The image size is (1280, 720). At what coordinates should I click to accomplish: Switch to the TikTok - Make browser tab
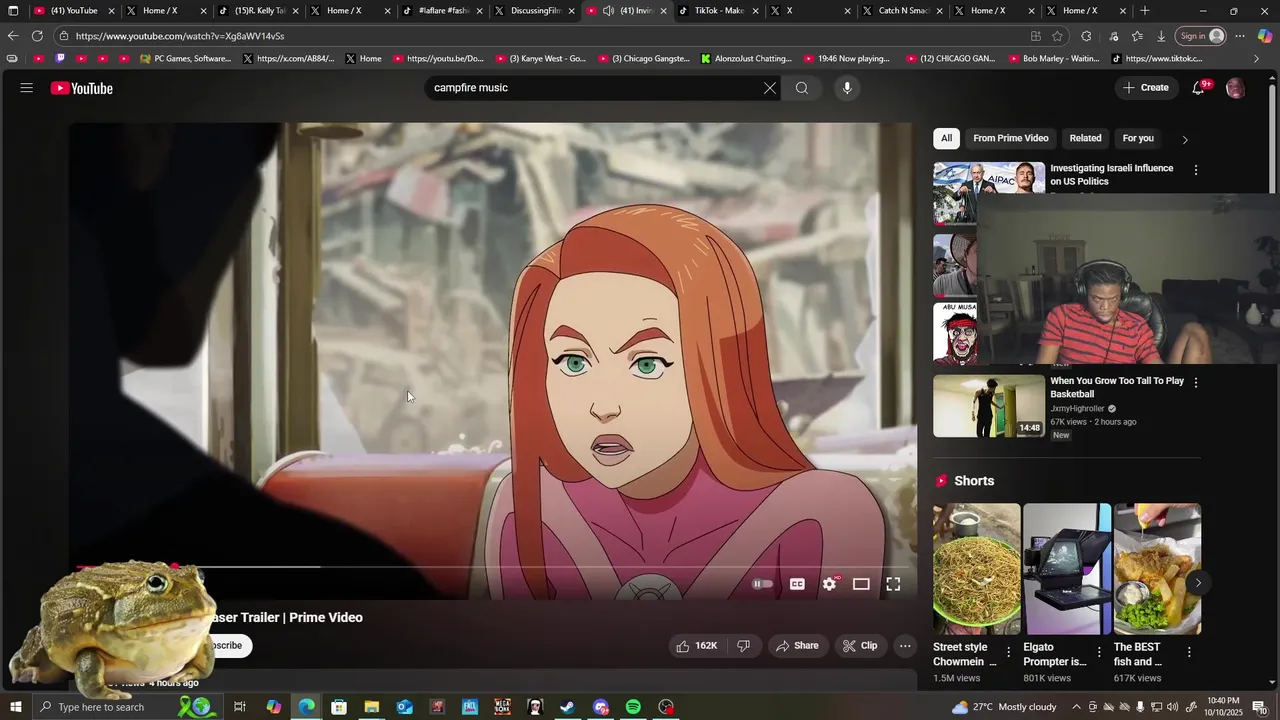point(718,11)
